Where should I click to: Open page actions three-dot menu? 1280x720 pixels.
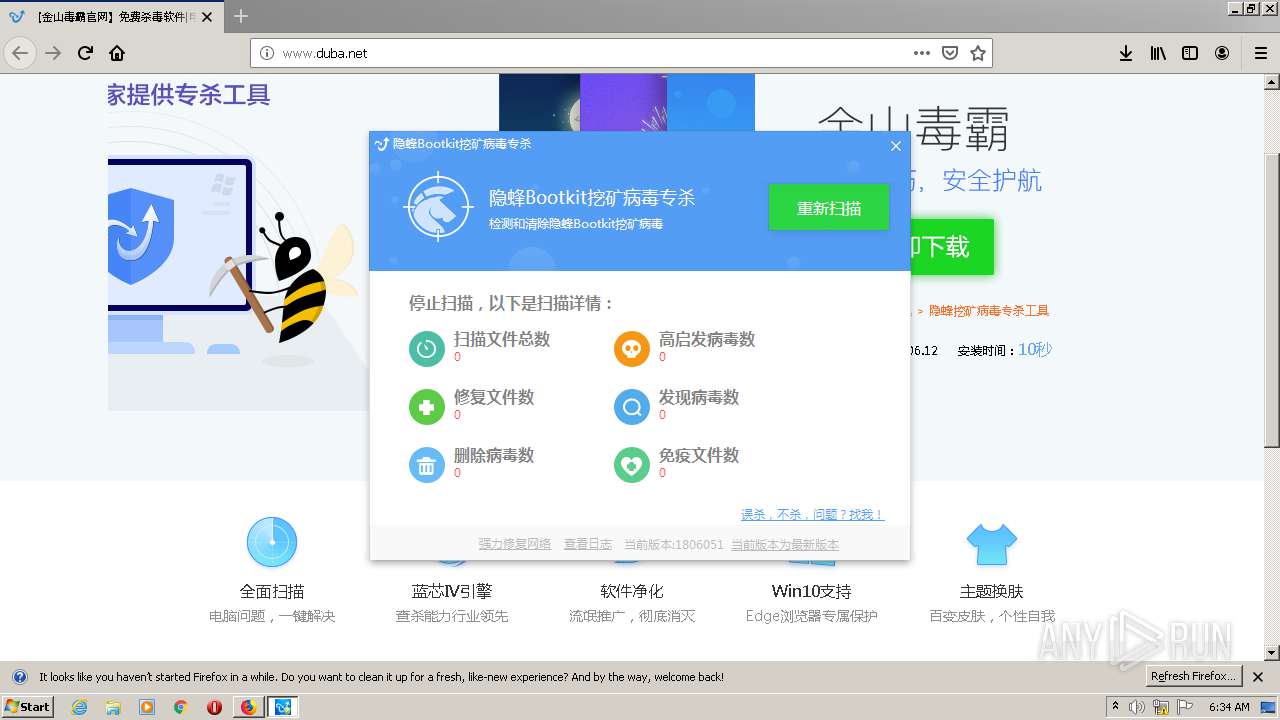point(922,53)
